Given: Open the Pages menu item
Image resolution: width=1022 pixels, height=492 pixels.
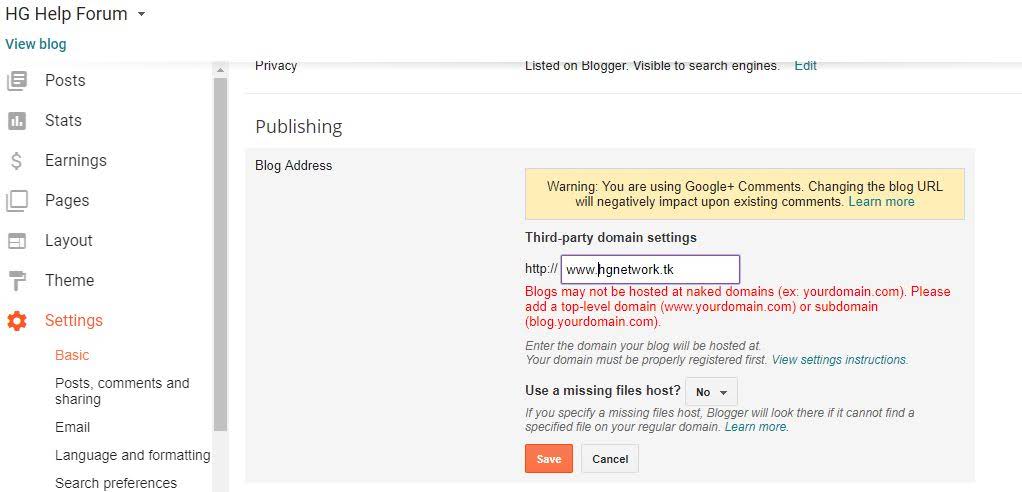Looking at the screenshot, I should [x=67, y=201].
